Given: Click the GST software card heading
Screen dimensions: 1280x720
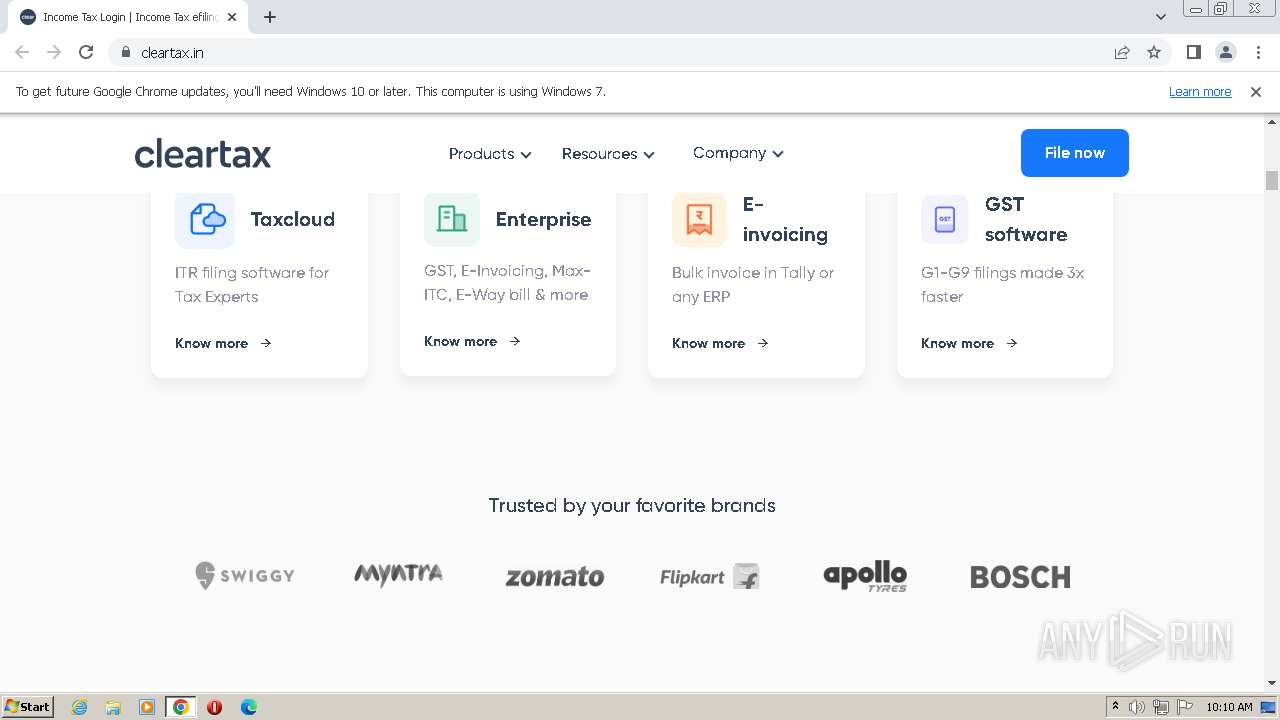Looking at the screenshot, I should [x=1026, y=219].
